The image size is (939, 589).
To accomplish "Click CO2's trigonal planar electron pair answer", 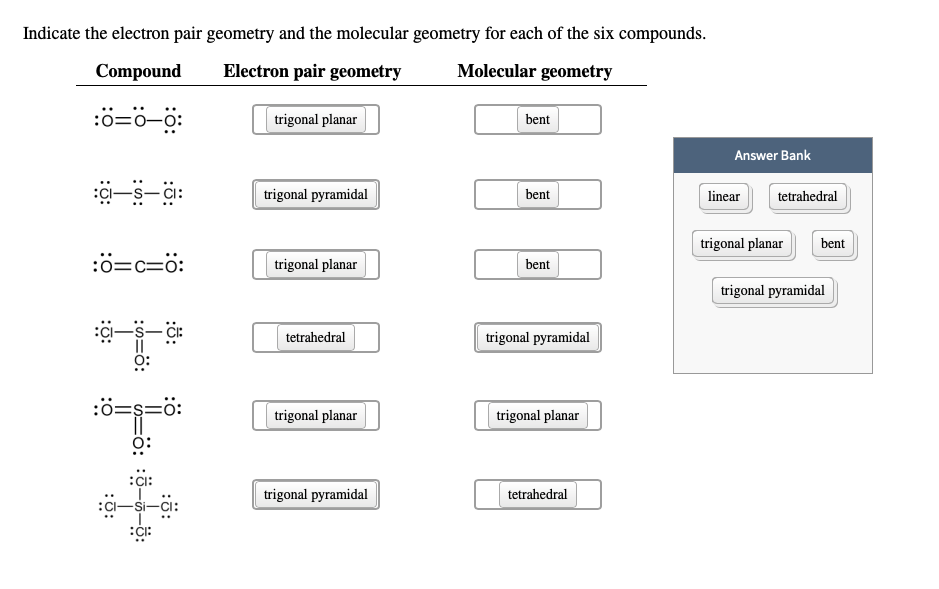I will click(x=315, y=264).
